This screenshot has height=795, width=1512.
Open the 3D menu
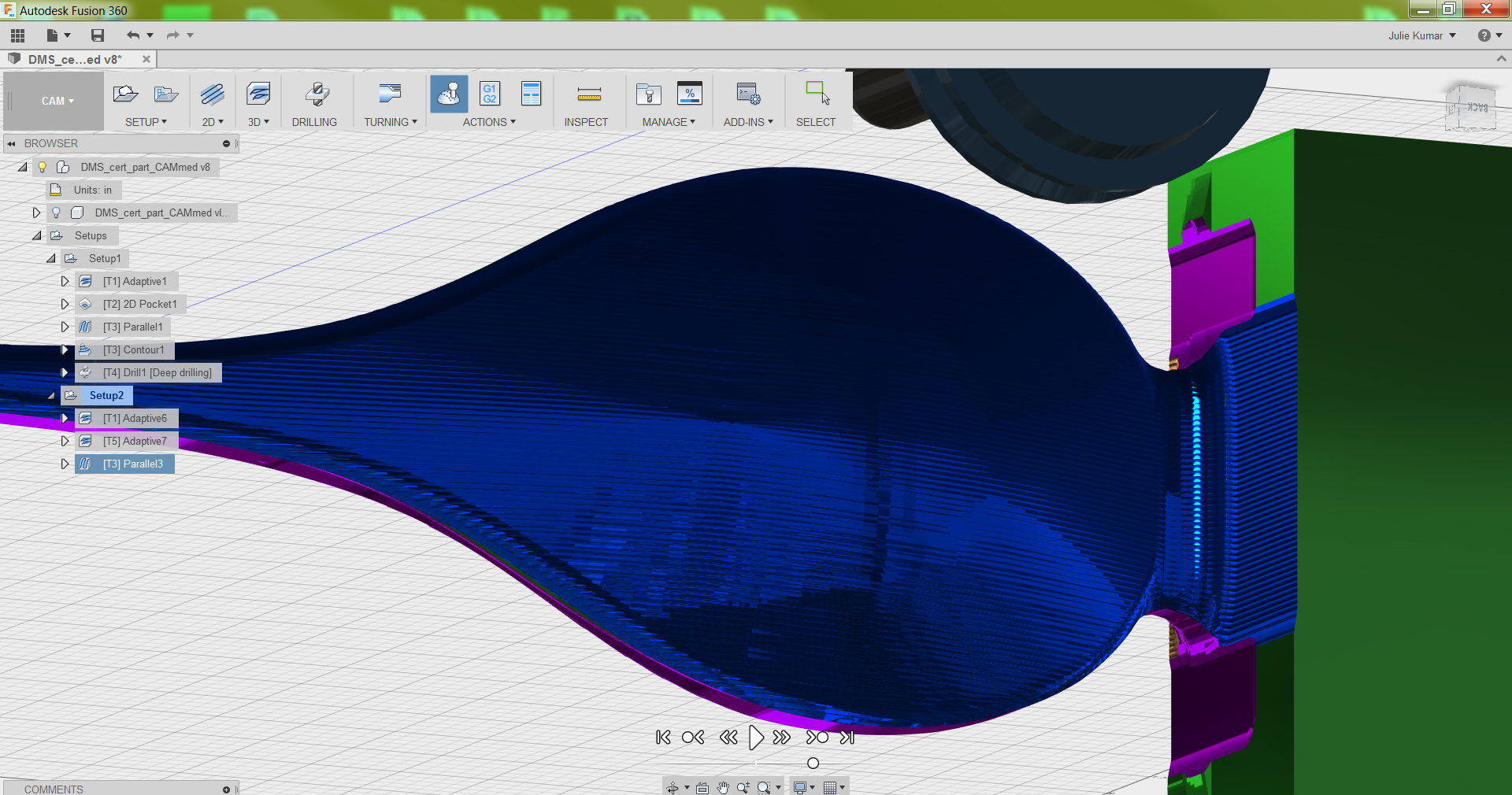pyautogui.click(x=258, y=122)
